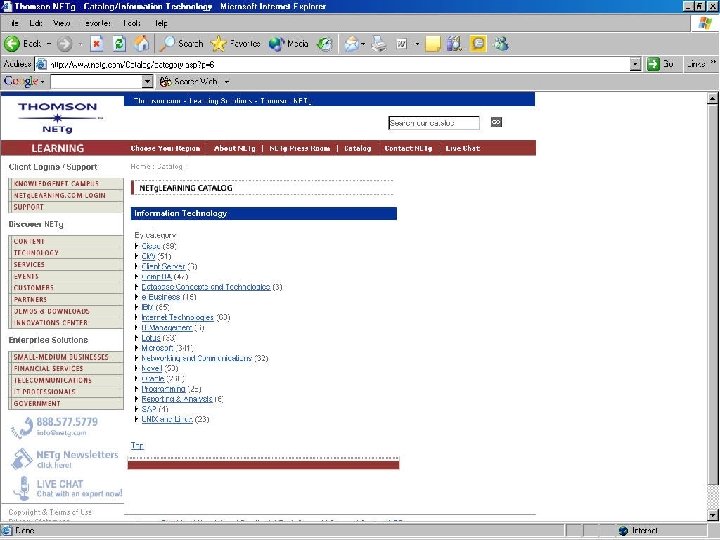Open the Lotus category link

point(151,338)
